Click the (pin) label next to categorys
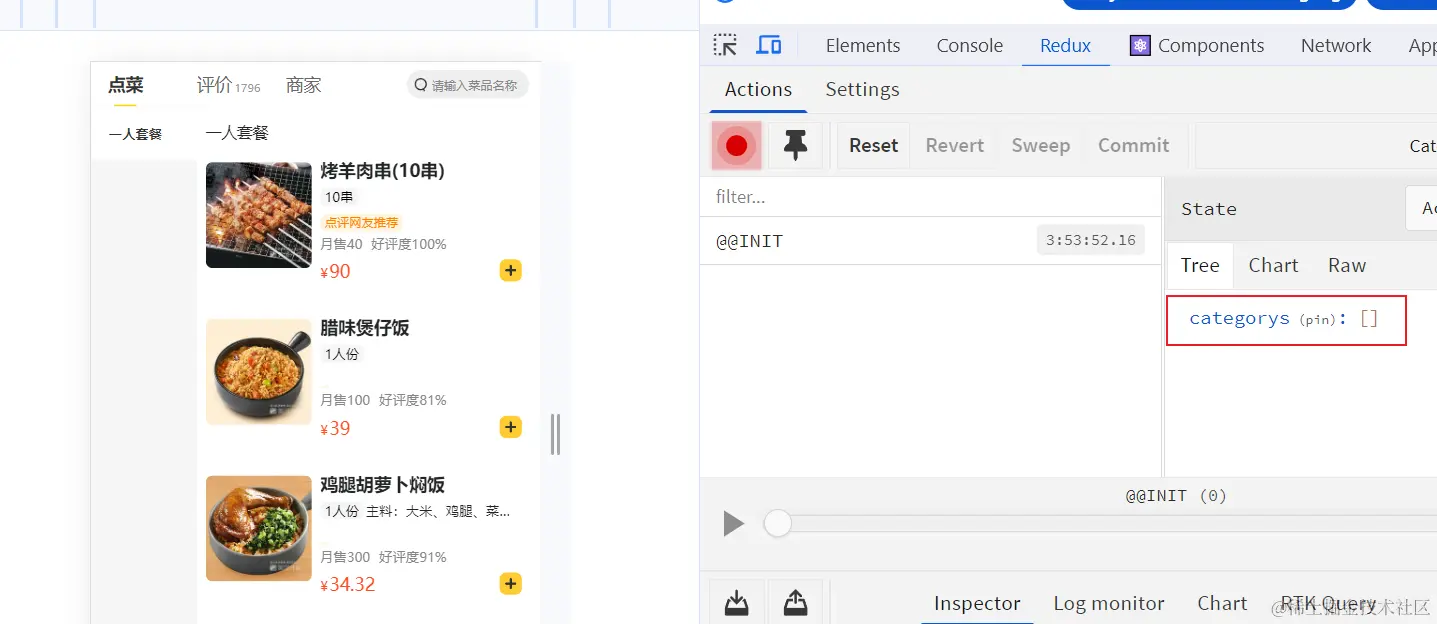This screenshot has width=1437, height=624. [1317, 320]
